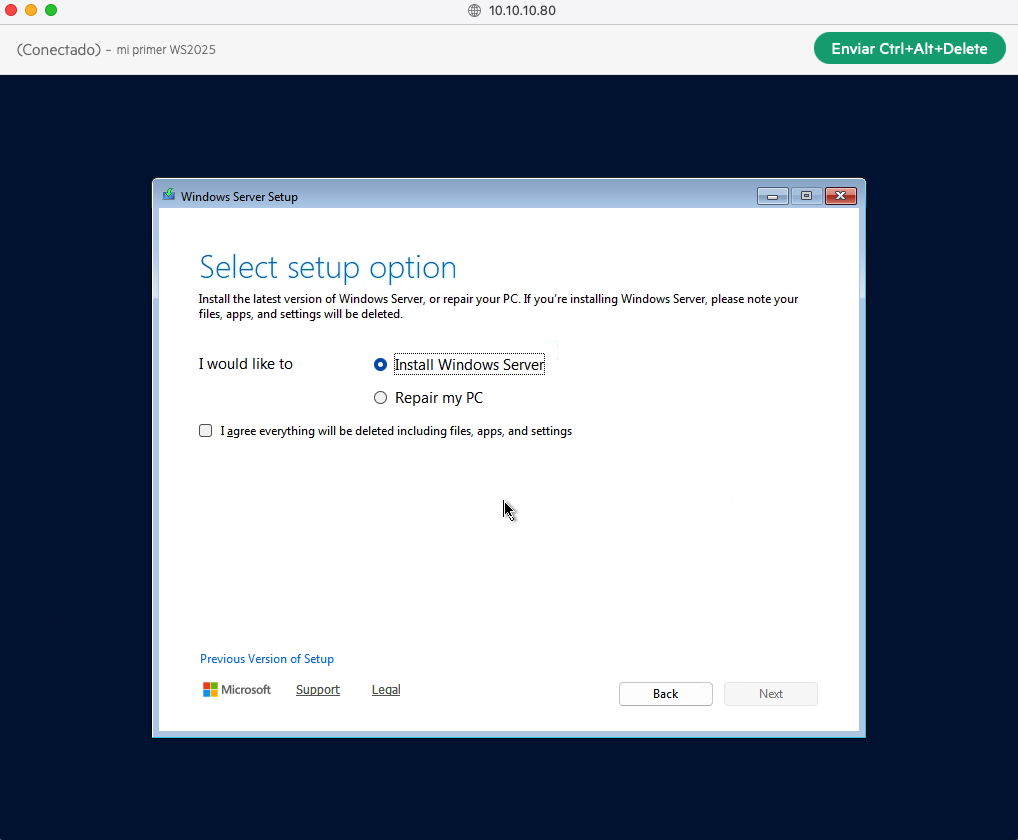This screenshot has width=1018, height=840.
Task: Click the Windows Server Setup title bar icon
Action: coord(168,195)
